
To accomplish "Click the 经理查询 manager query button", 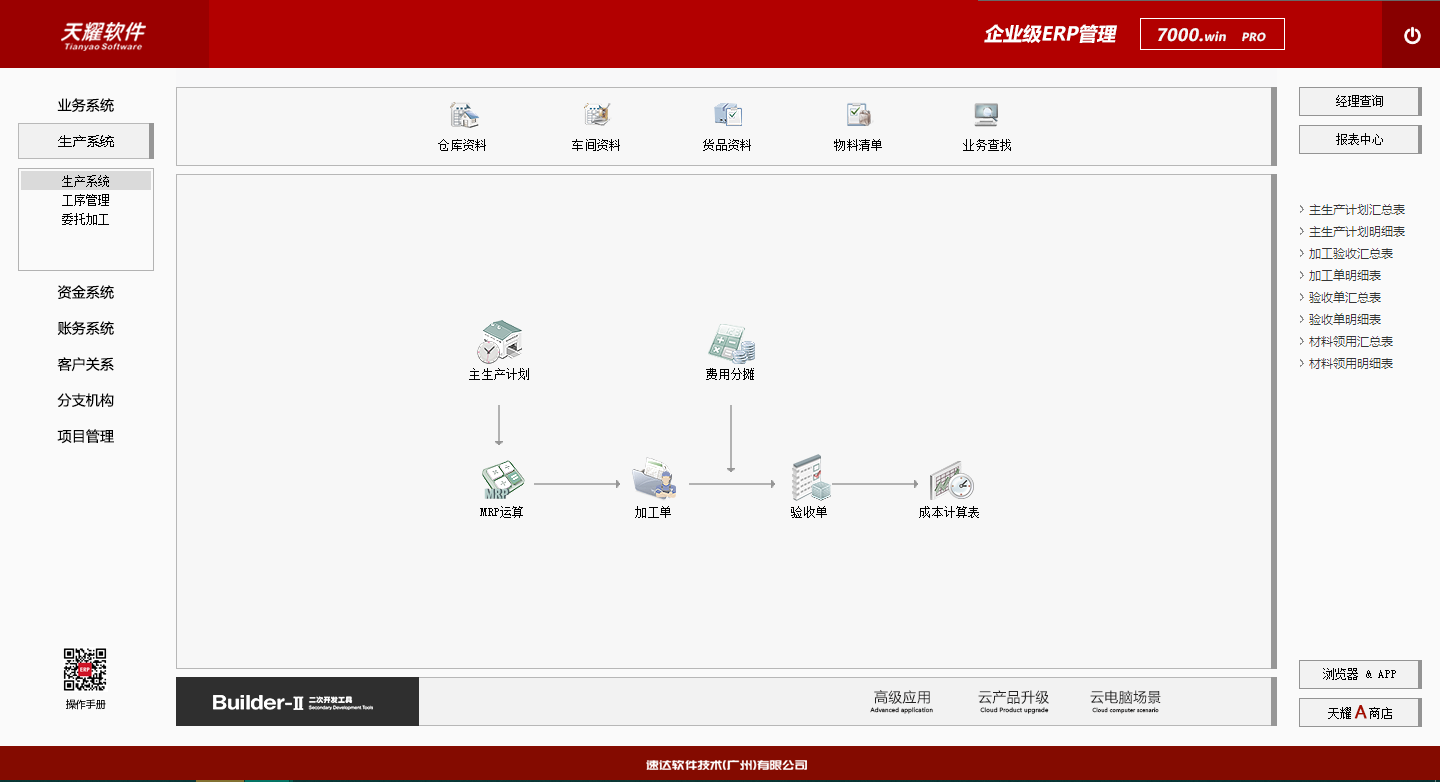I will click(x=1359, y=101).
